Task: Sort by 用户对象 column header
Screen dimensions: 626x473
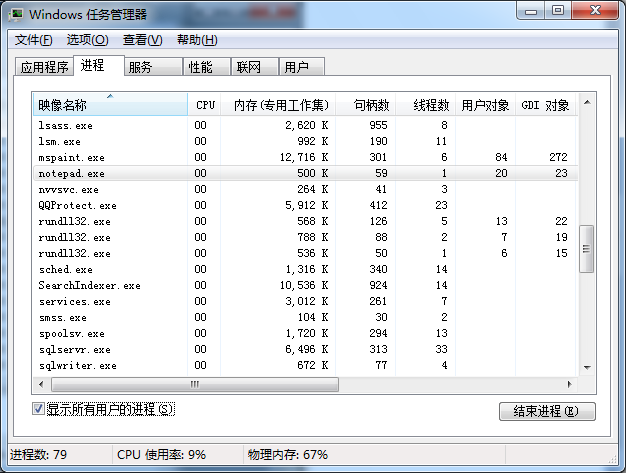Action: coord(485,105)
